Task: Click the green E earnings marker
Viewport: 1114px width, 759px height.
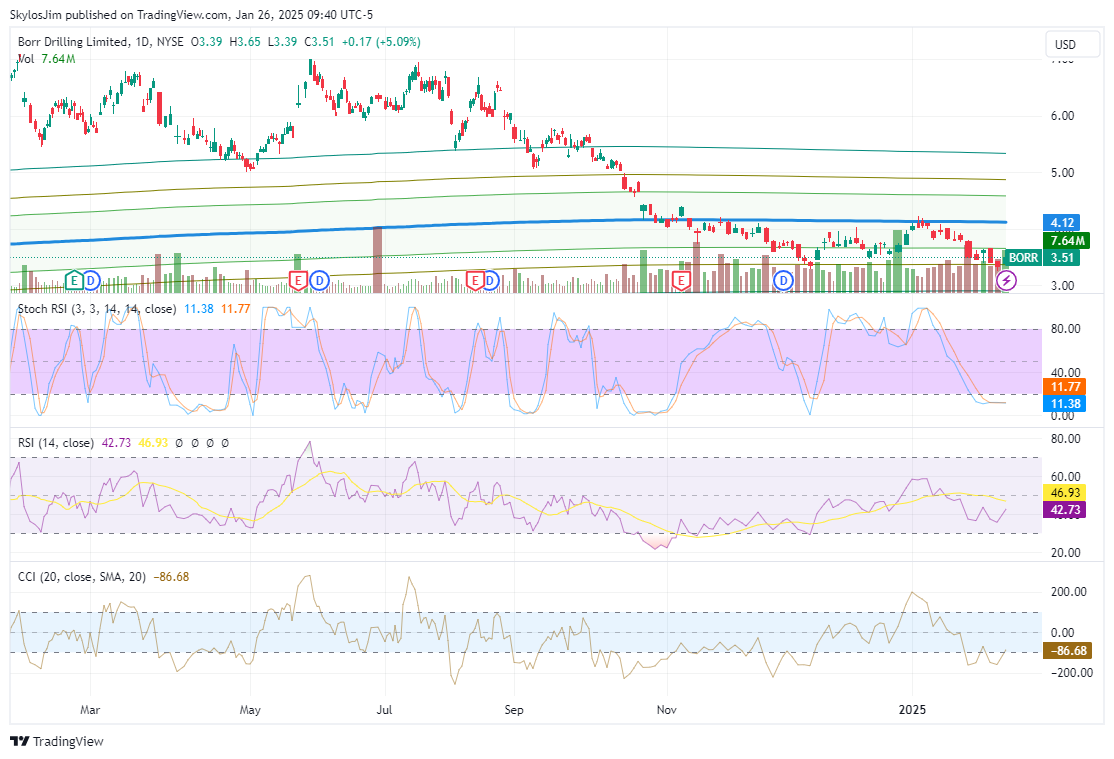Action: click(x=74, y=281)
